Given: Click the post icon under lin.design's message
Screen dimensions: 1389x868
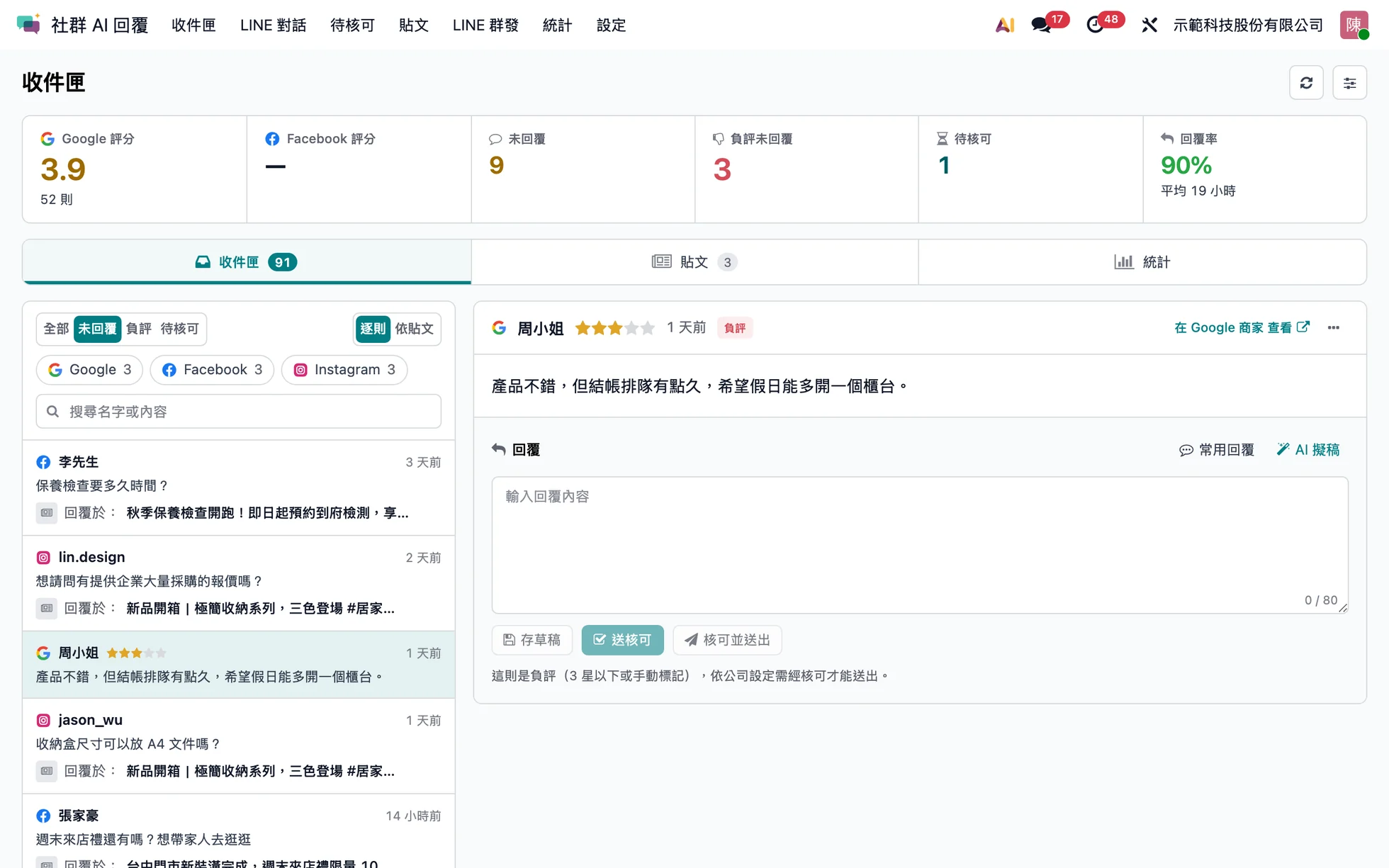Looking at the screenshot, I should point(47,608).
